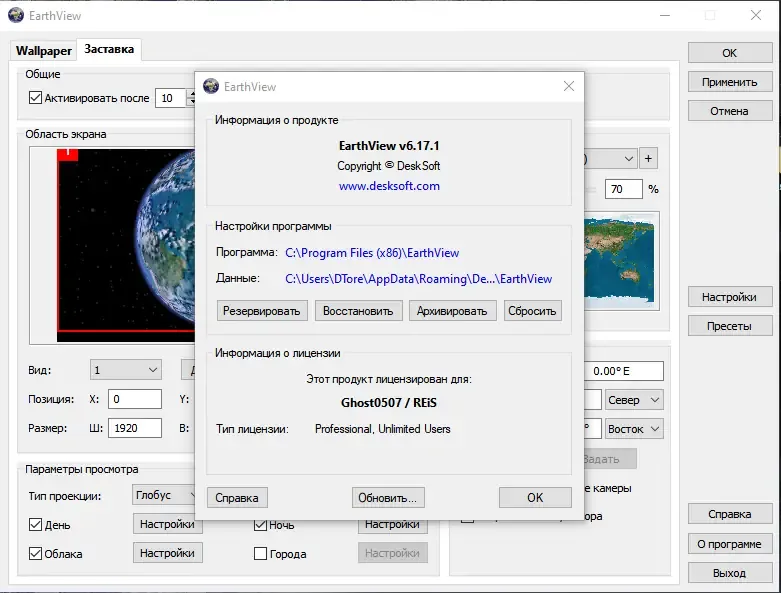Switch to the Заставка tab

109,49
